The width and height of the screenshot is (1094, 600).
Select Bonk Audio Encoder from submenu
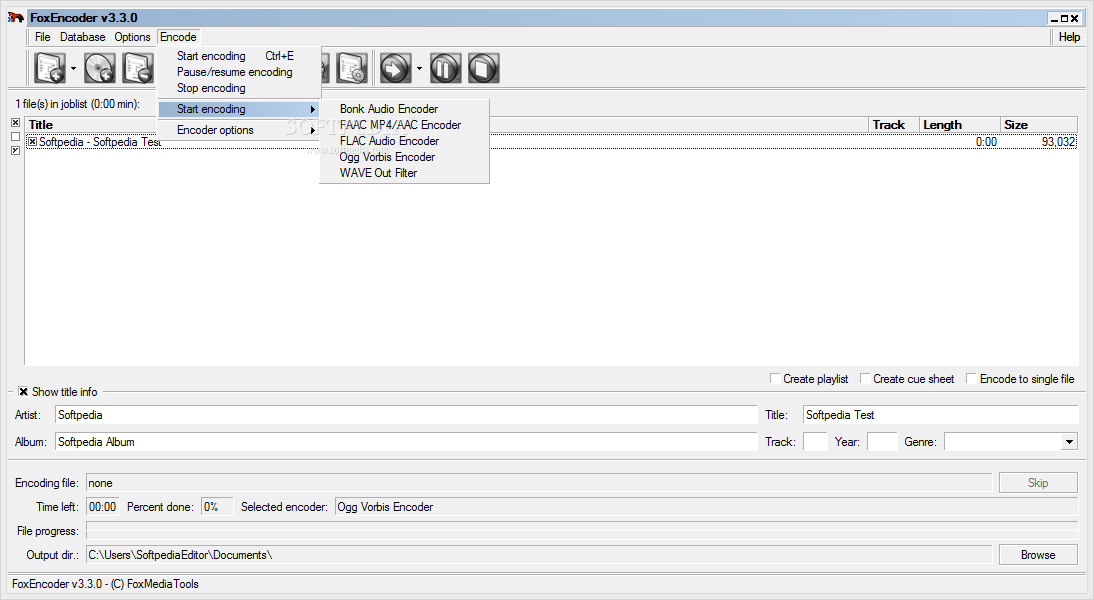pos(404,109)
